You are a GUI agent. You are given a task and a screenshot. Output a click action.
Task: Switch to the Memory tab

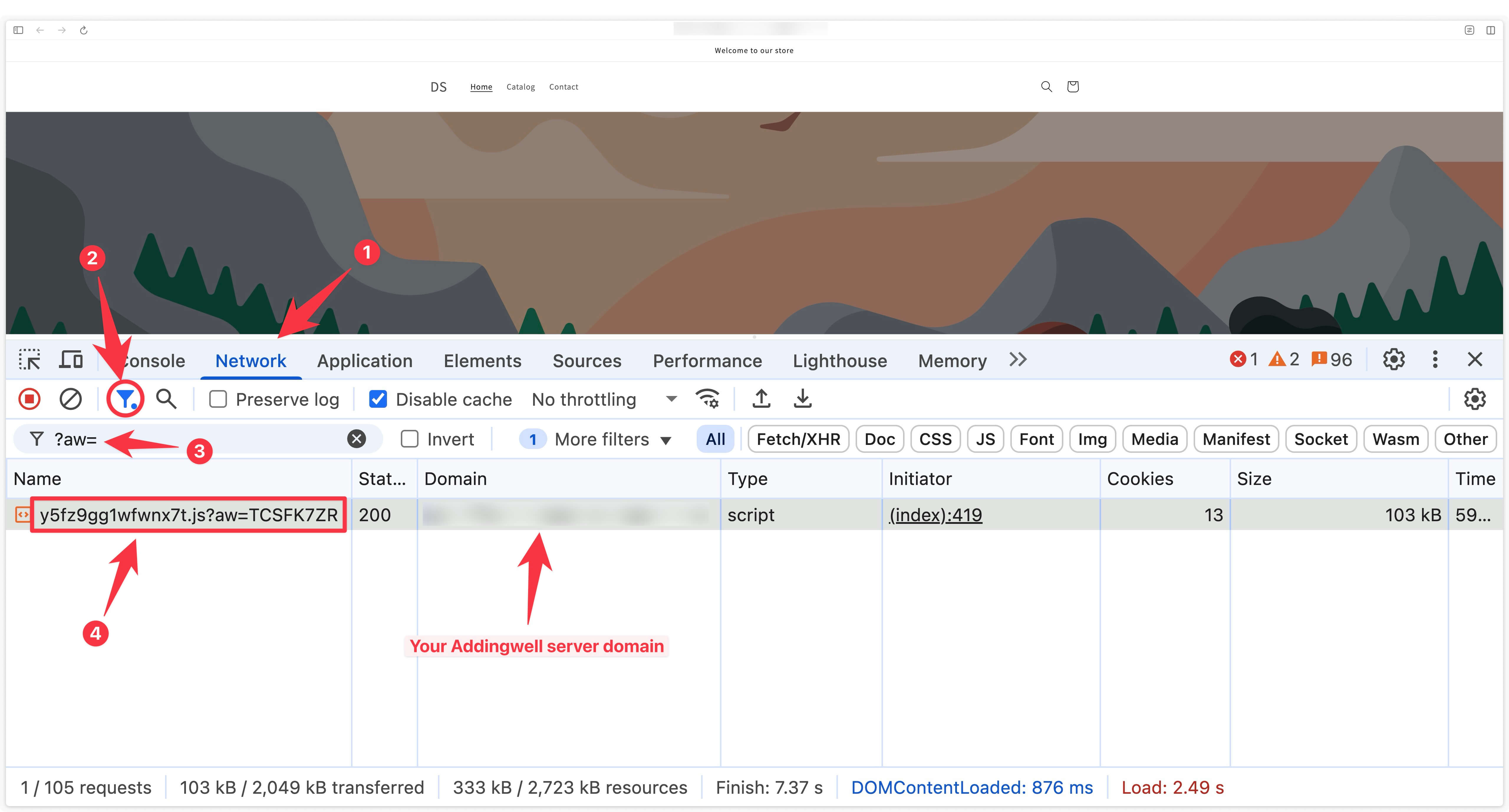(952, 361)
